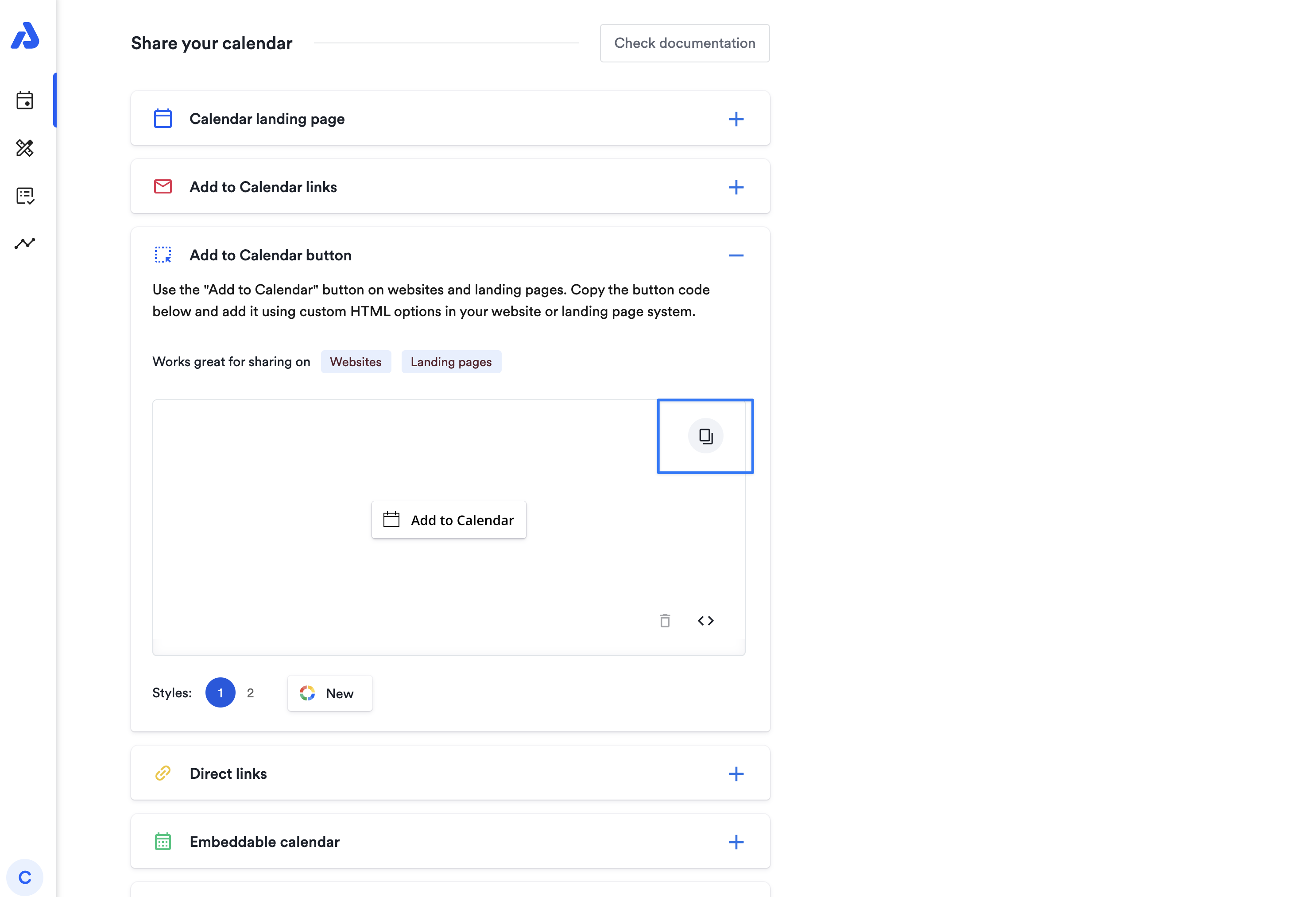This screenshot has height=897, width=1316.
Task: Open the calendar icon in sidebar
Action: 25,100
